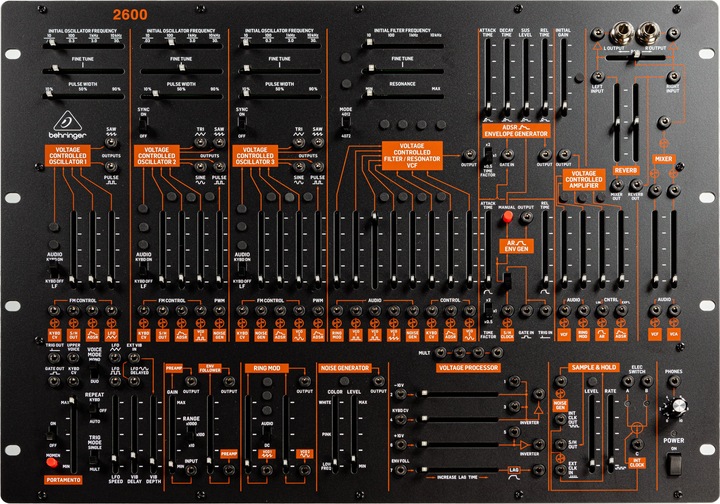720x504 pixels.
Task: Flip the VCO 2 SYNC switch
Action: tap(143, 122)
